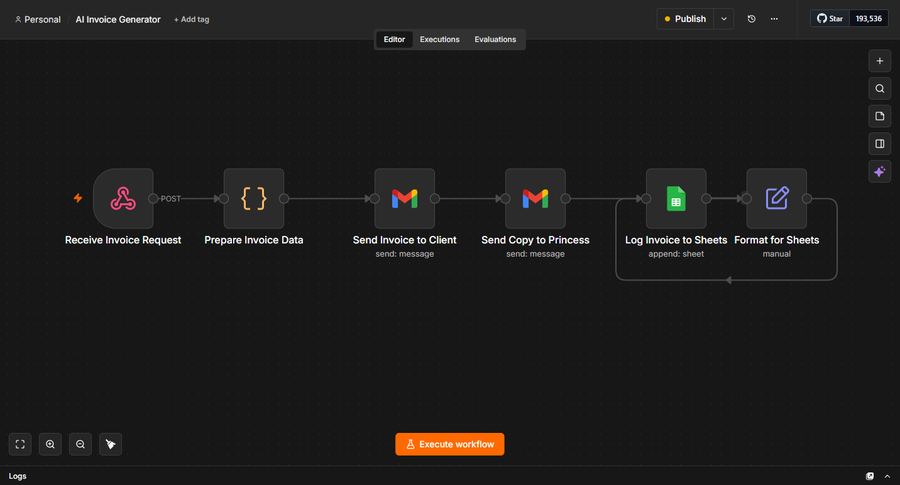This screenshot has height=485, width=900.
Task: Click the output connector of Format for Sheets
Action: coord(807,199)
